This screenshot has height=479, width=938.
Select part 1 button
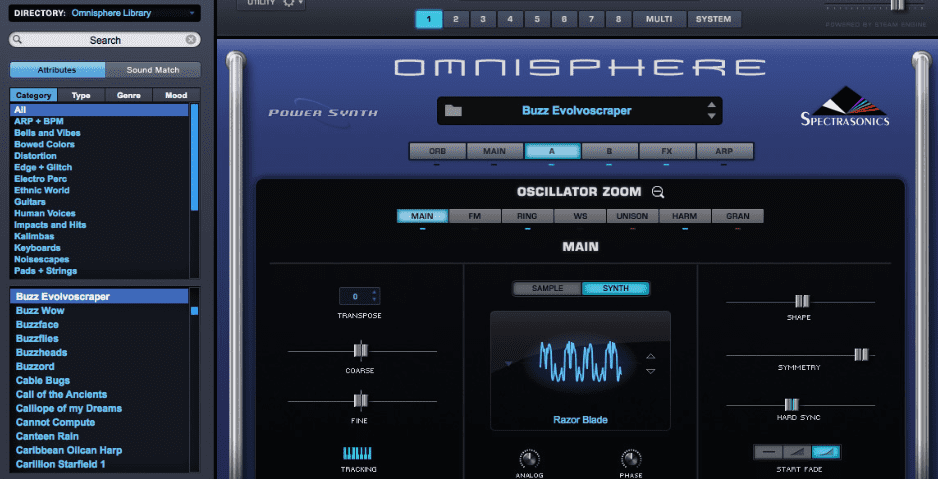click(x=429, y=19)
